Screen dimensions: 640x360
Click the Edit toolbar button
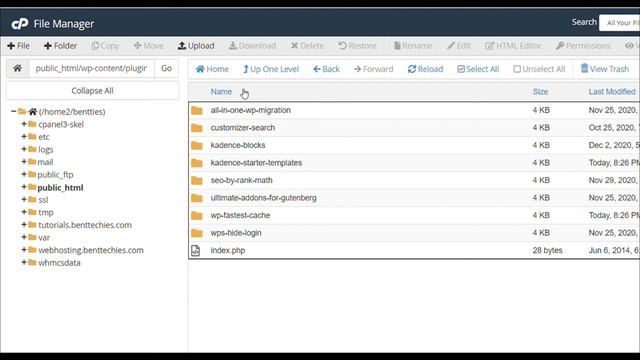(x=459, y=46)
